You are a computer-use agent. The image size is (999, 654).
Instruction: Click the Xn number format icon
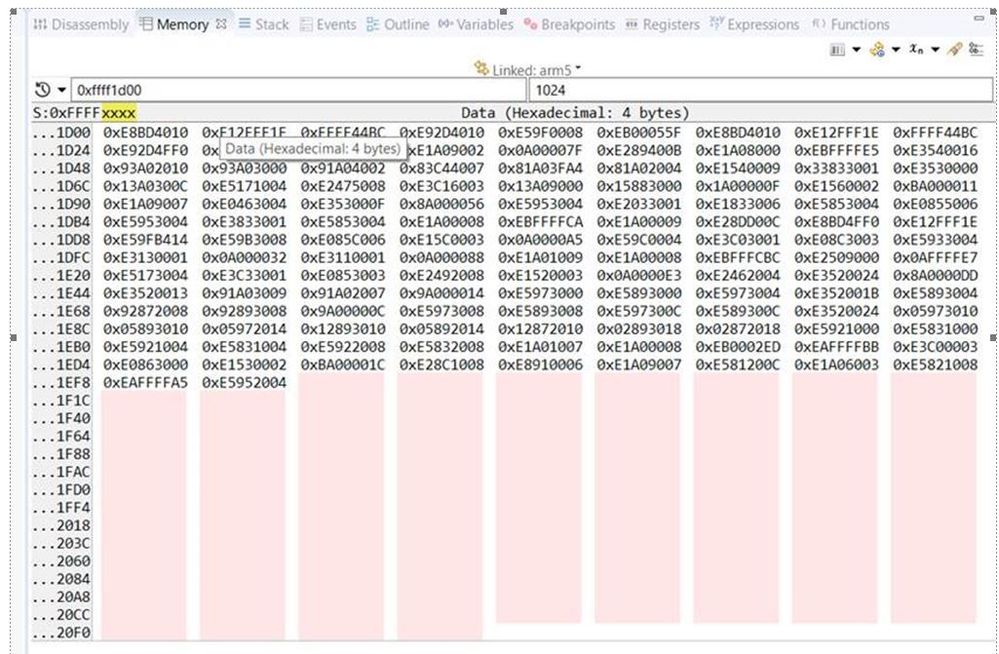click(x=916, y=49)
